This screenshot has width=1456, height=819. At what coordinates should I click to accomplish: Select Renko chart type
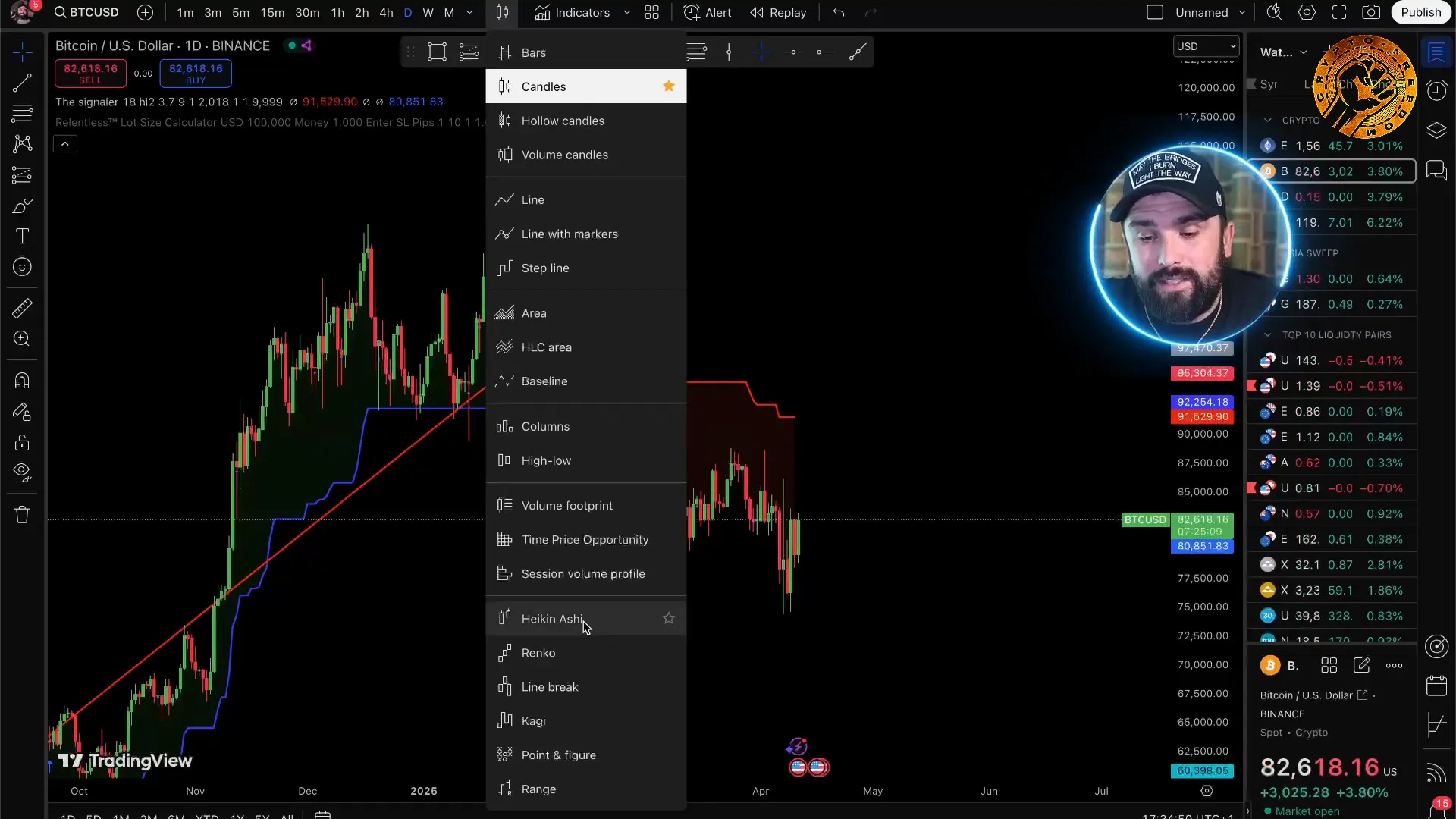(x=586, y=653)
